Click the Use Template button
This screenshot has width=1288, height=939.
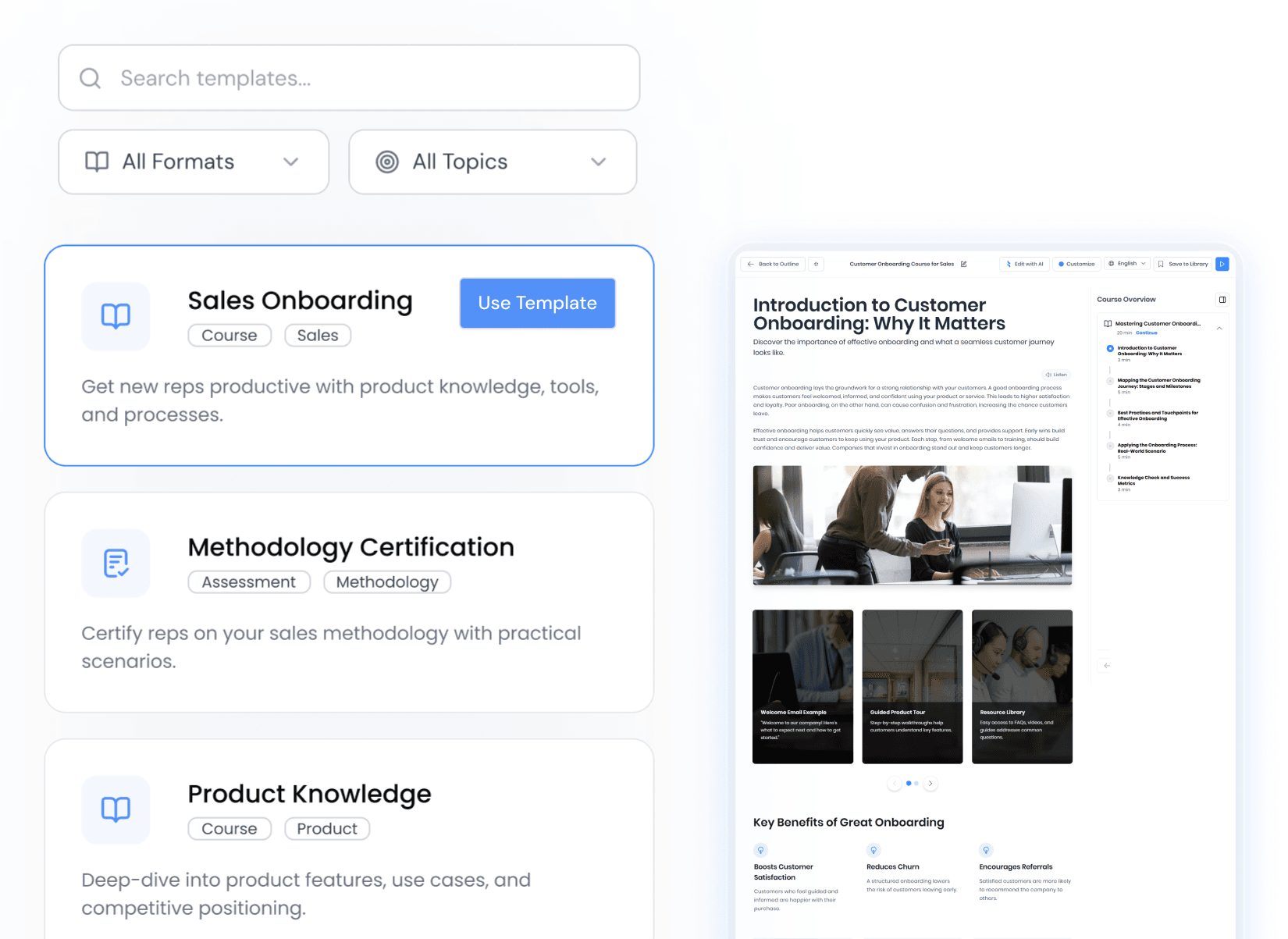538,303
